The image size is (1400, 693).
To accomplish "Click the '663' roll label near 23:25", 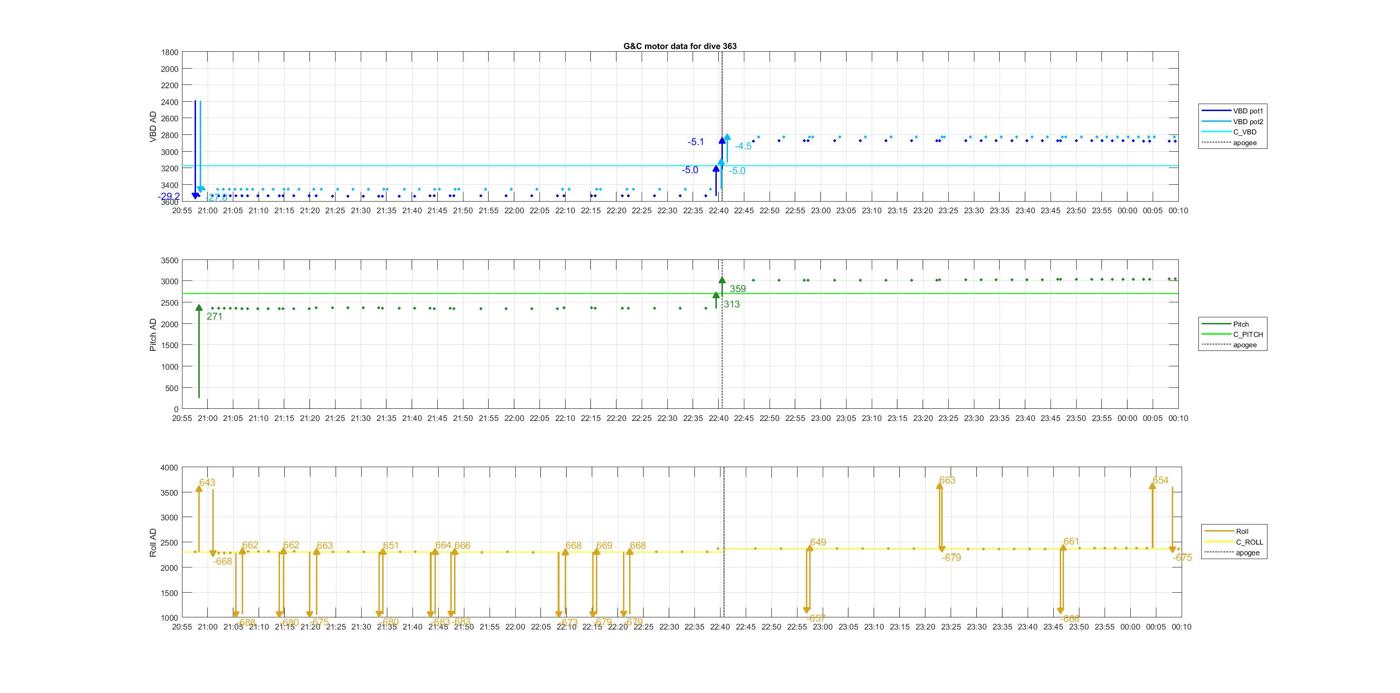I will coord(947,481).
